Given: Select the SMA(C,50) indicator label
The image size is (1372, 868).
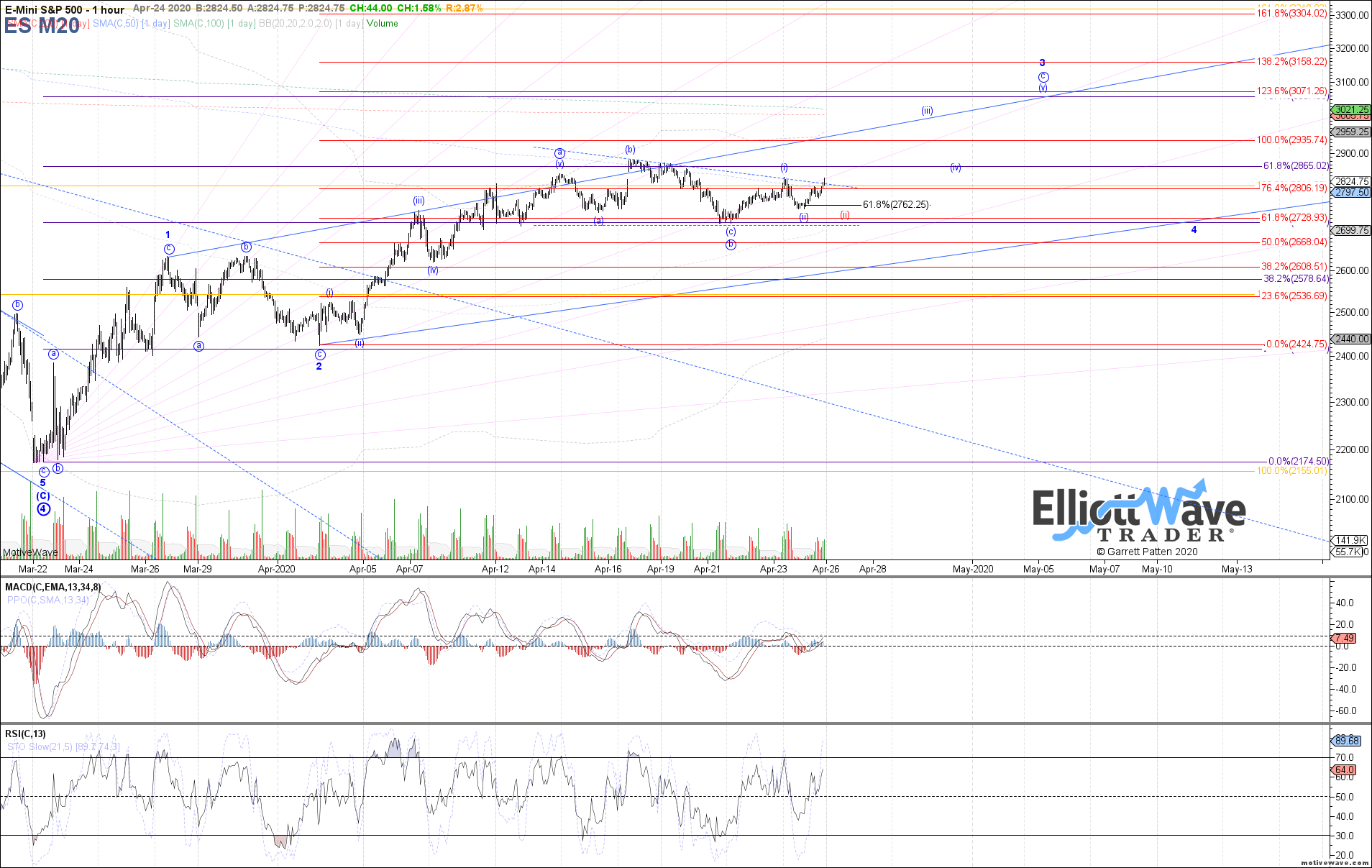Looking at the screenshot, I should 115,24.
